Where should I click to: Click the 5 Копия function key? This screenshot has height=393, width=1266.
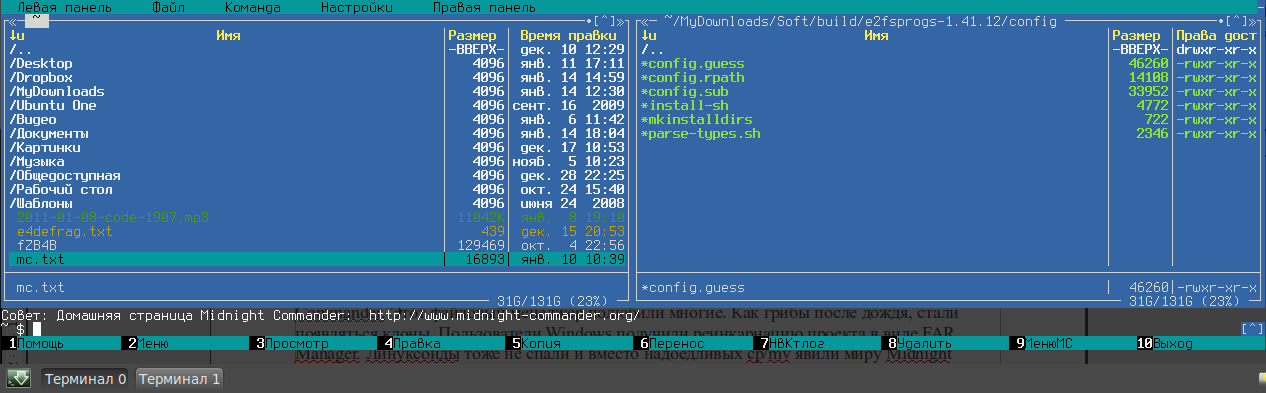point(570,343)
